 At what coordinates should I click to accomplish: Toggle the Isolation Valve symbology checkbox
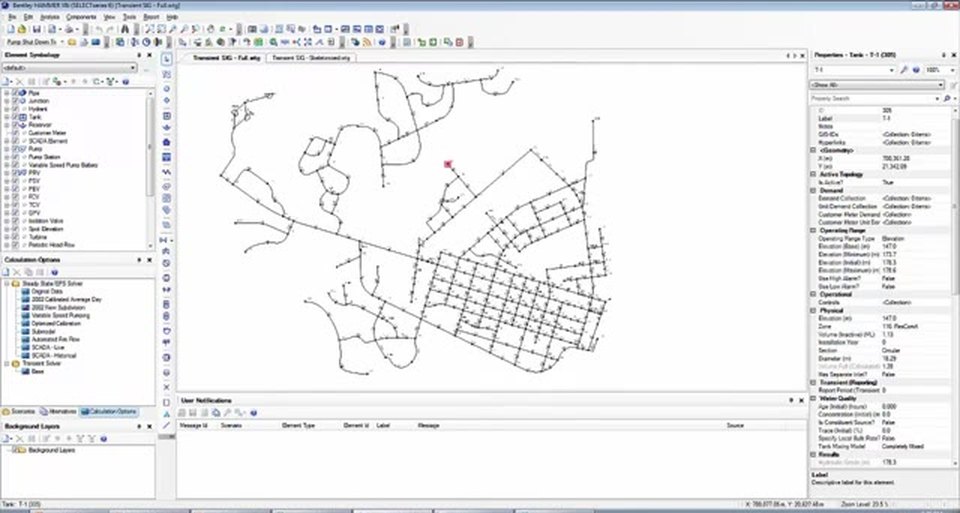(x=15, y=221)
